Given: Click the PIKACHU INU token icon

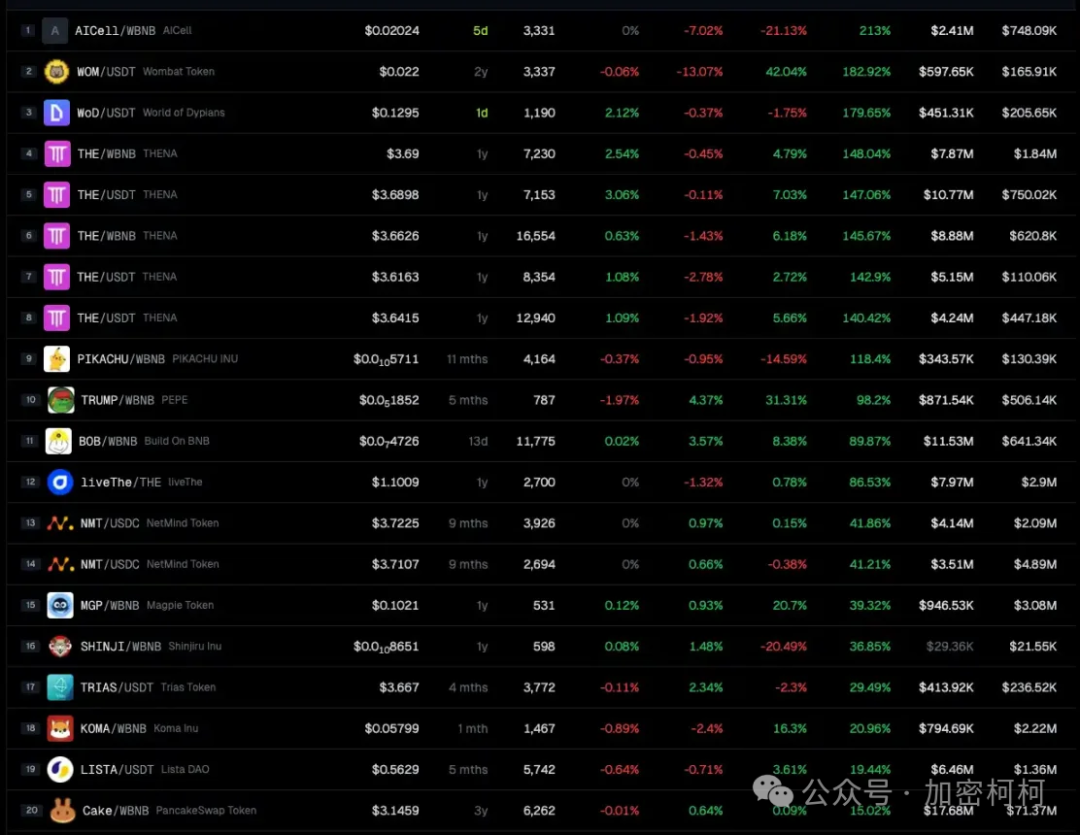Looking at the screenshot, I should tap(57, 359).
